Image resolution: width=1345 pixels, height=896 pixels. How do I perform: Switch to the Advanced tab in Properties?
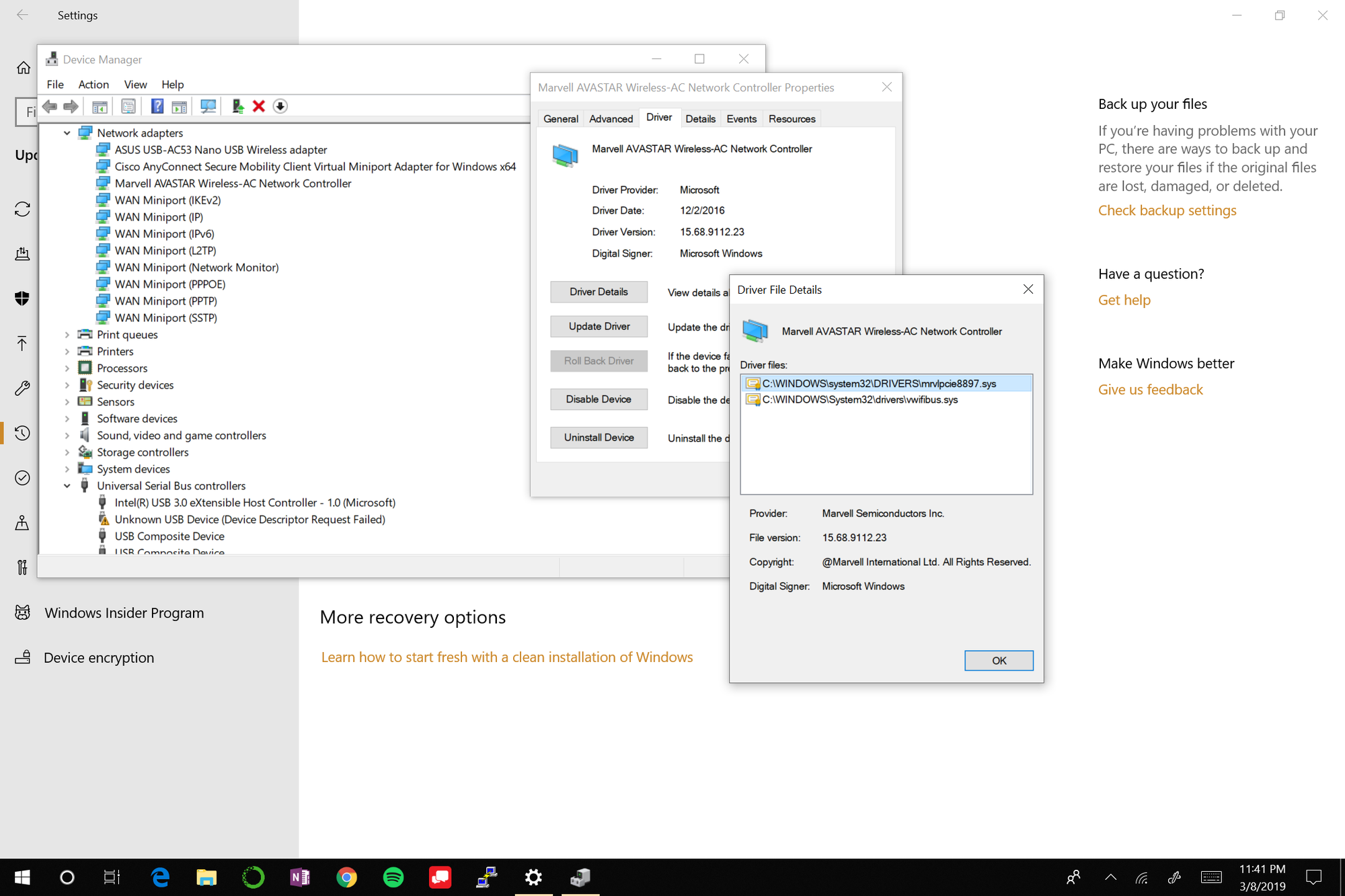point(611,119)
